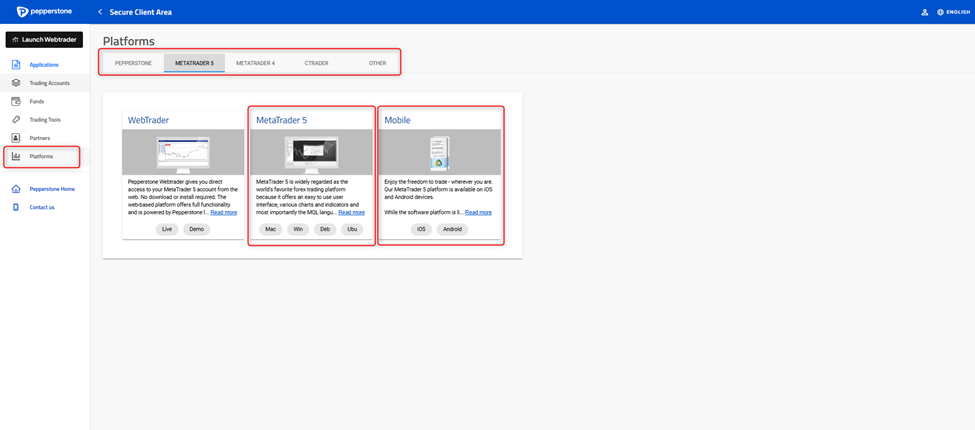Switch to the MetaTrader 4 tab
Viewport: 975px width, 430px height.
point(255,63)
